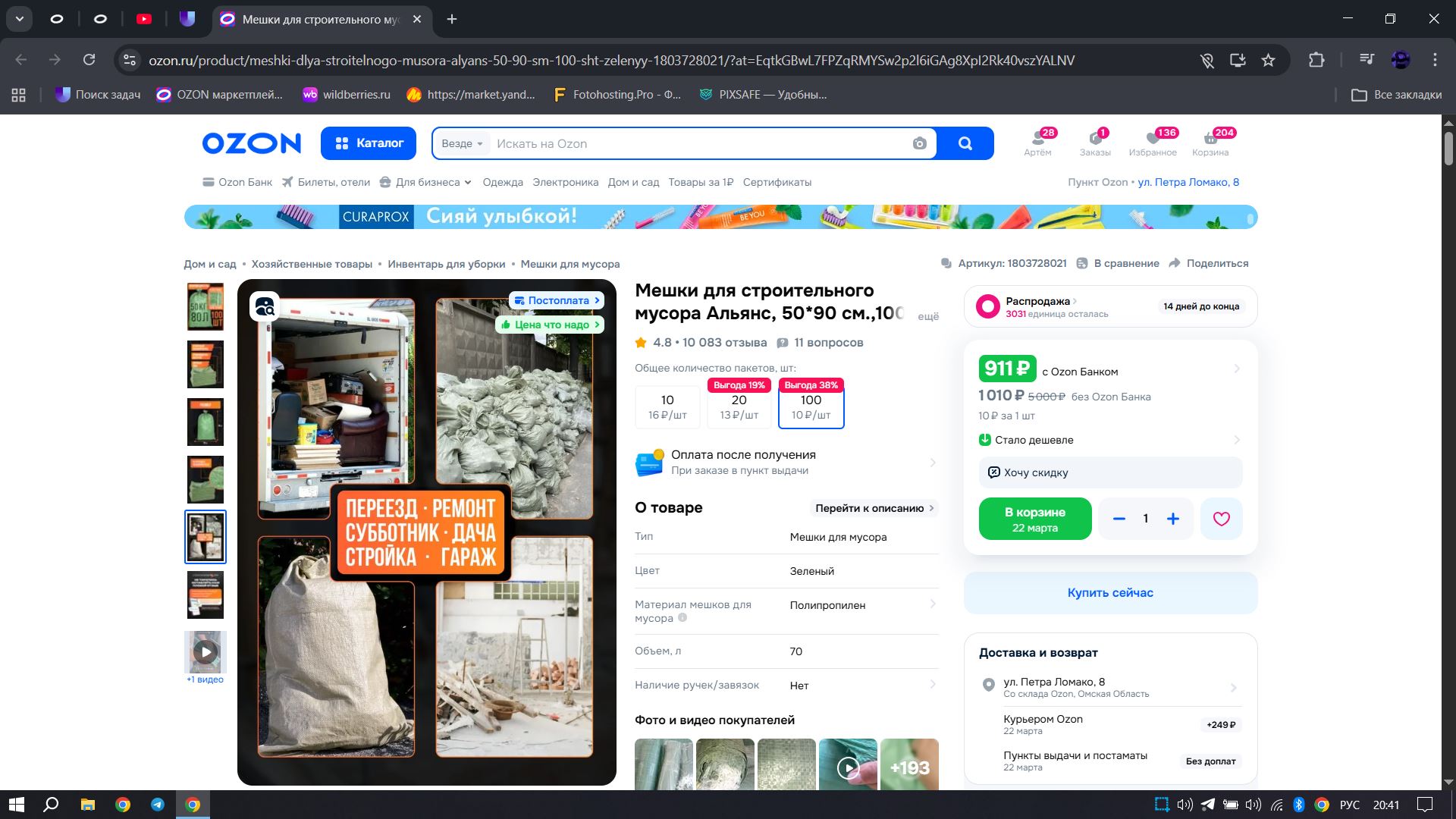Open the Cart (Корзина) icon

1210,142
